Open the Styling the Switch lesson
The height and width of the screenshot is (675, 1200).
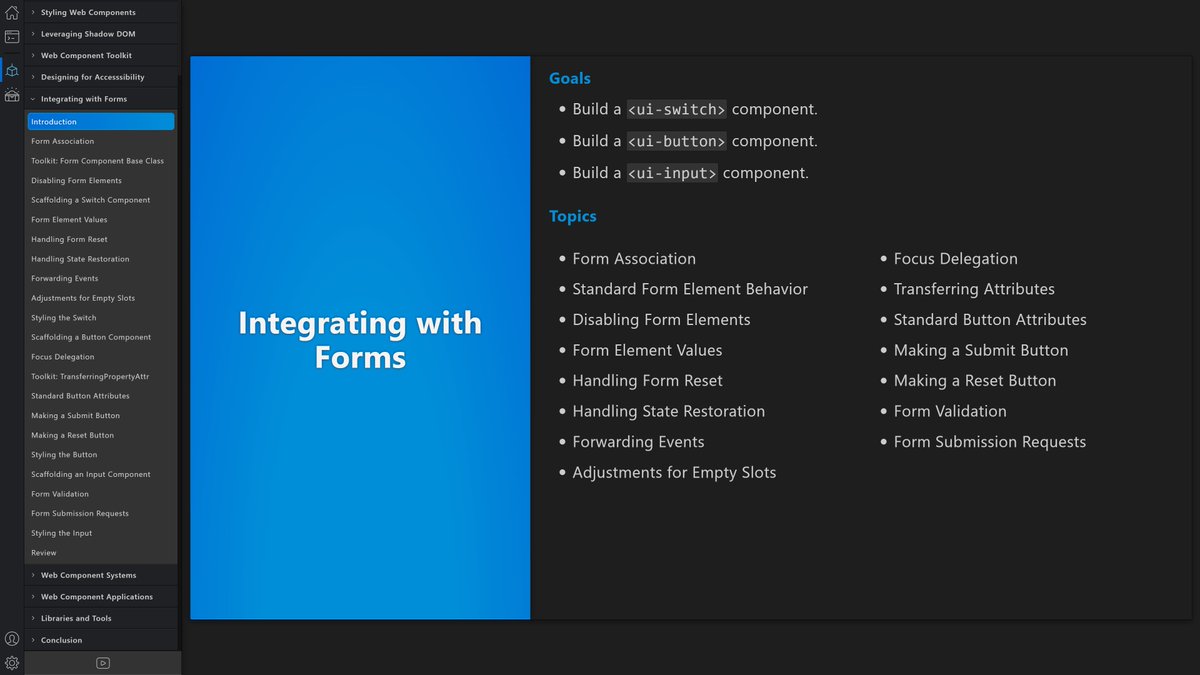coord(101,318)
